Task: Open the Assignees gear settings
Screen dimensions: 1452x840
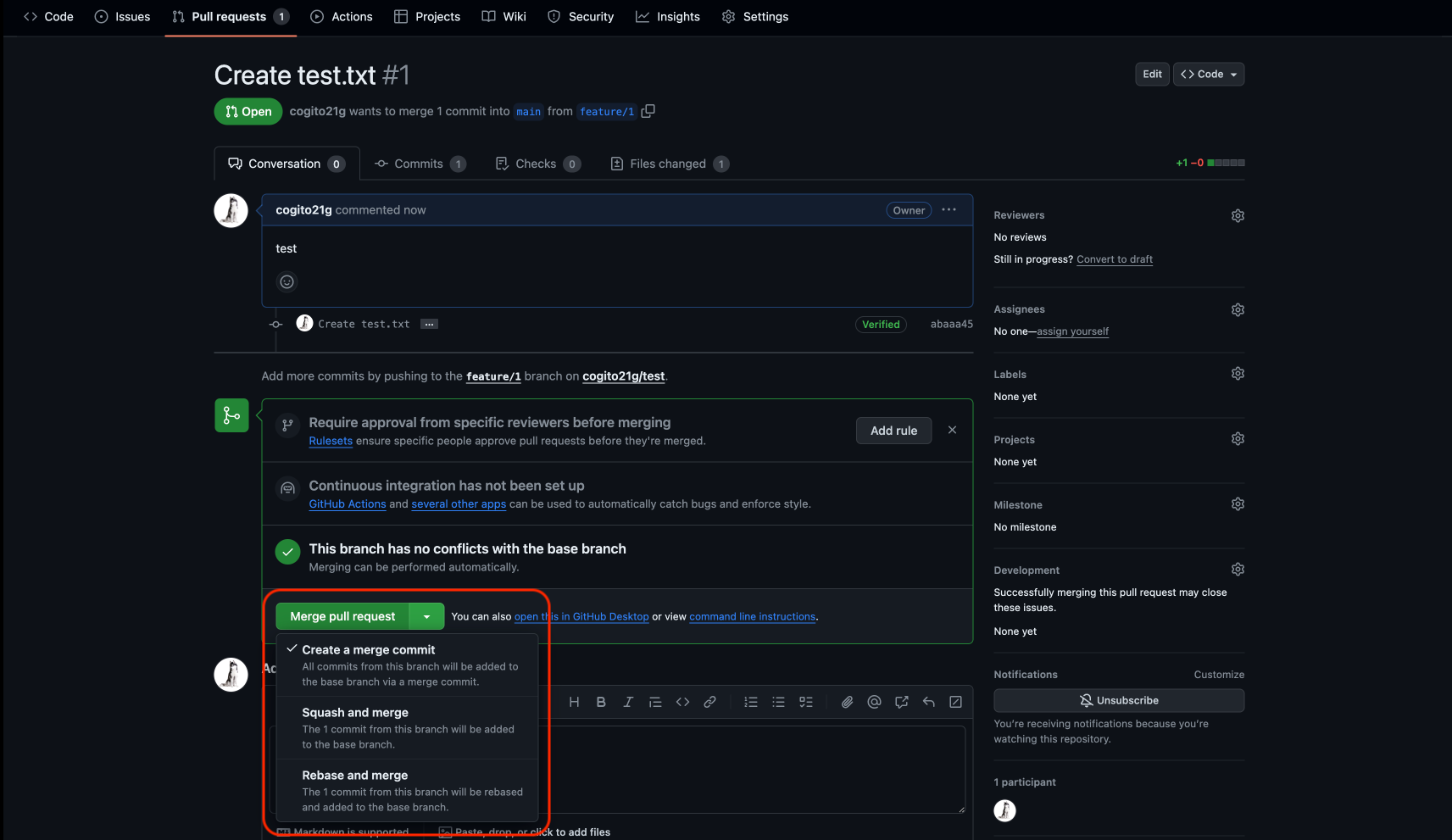Action: pos(1238,309)
